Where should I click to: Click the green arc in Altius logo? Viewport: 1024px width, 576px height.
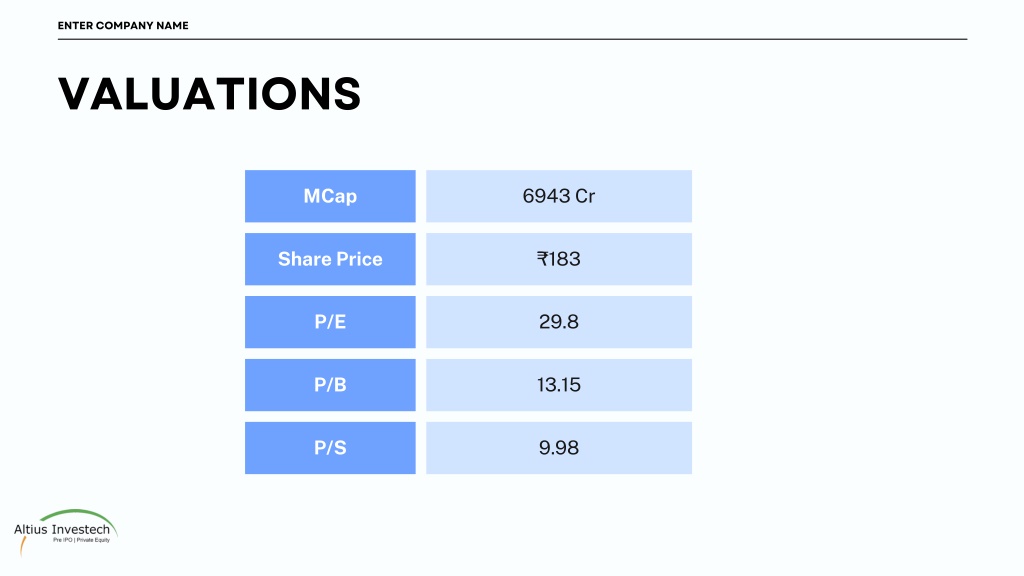coord(78,513)
